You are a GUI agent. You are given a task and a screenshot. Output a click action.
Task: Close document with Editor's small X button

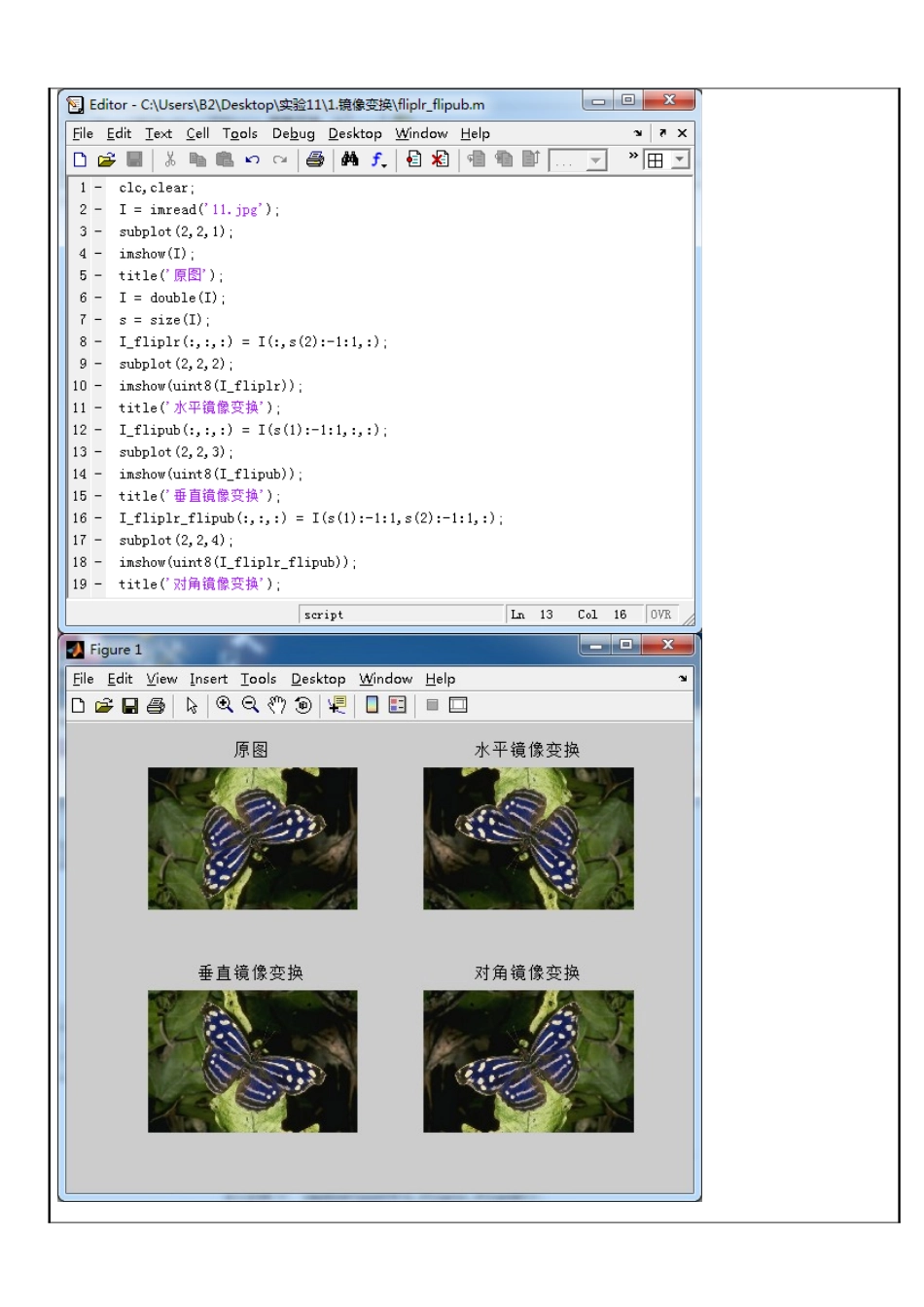tap(682, 134)
